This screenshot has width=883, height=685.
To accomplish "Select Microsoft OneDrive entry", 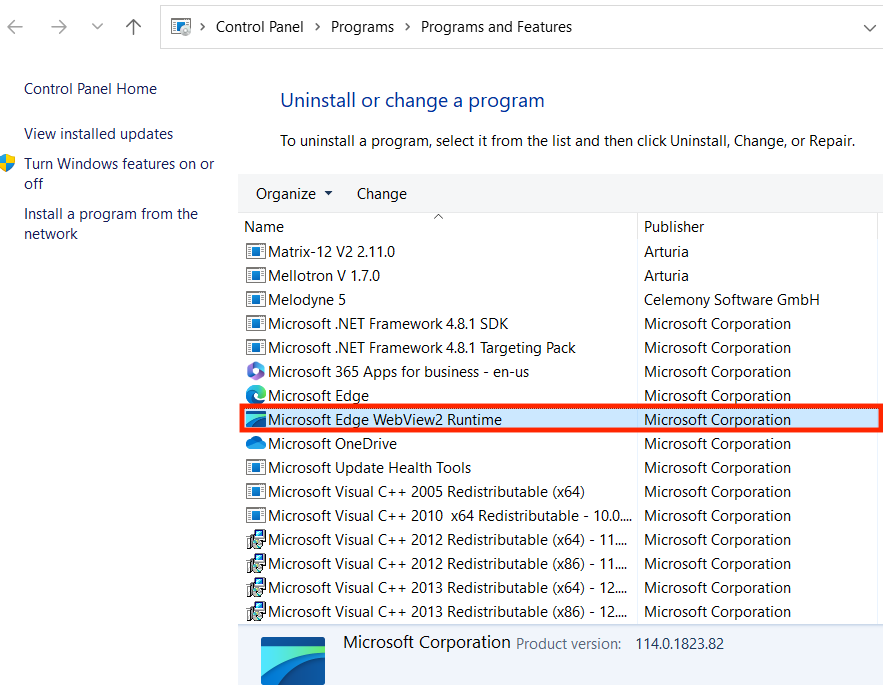I will tap(332, 444).
